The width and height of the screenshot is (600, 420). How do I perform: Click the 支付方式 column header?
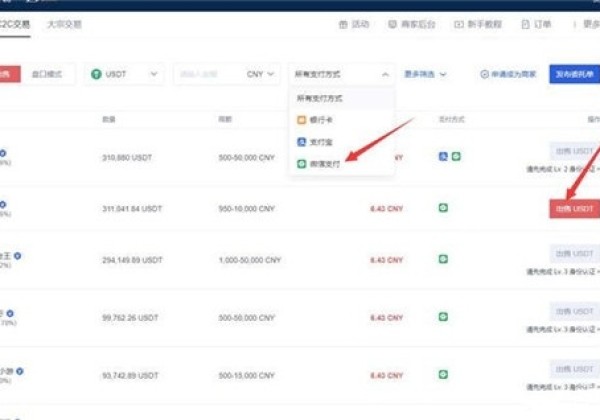click(x=452, y=119)
